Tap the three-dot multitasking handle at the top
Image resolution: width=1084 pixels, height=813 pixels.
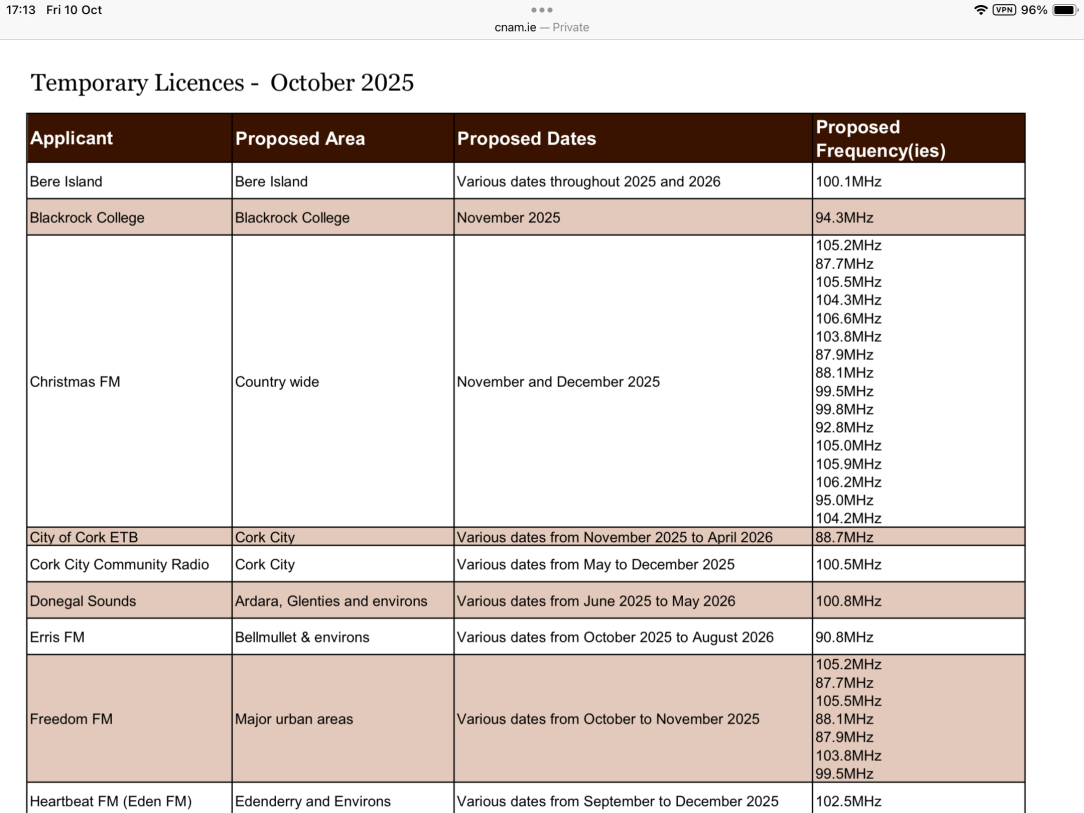click(541, 10)
